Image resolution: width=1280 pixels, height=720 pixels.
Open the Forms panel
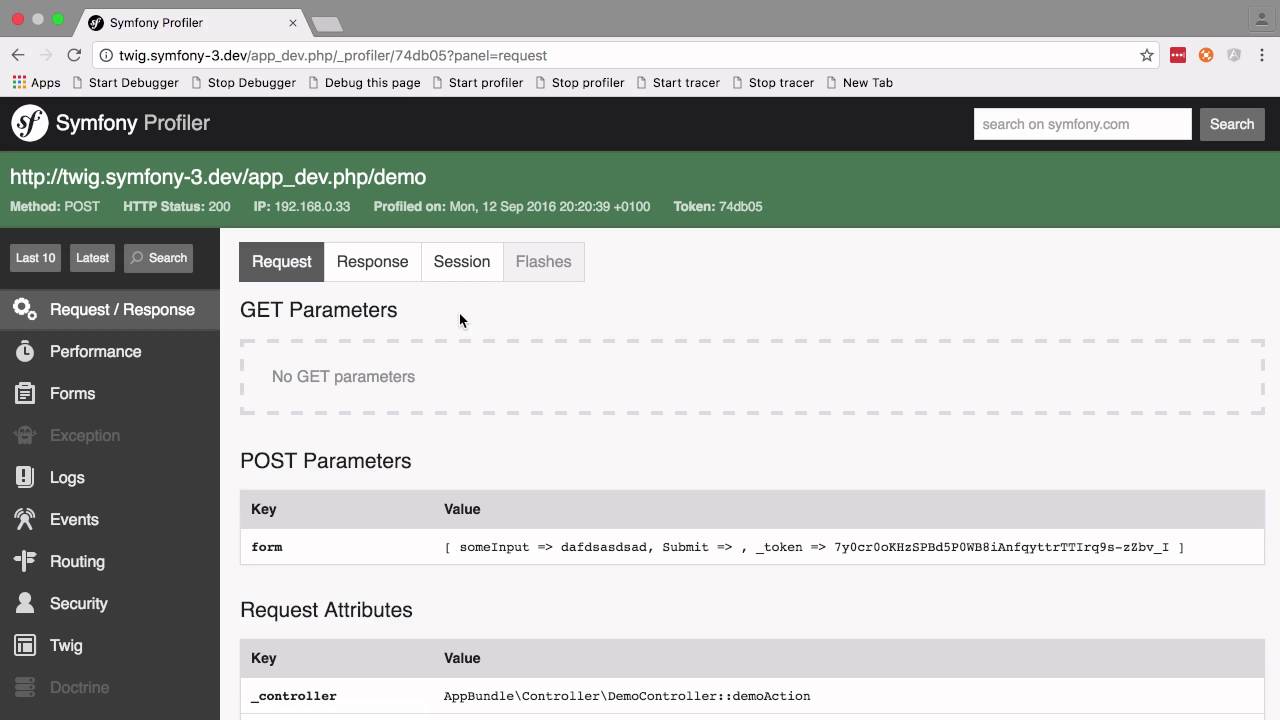(x=110, y=393)
